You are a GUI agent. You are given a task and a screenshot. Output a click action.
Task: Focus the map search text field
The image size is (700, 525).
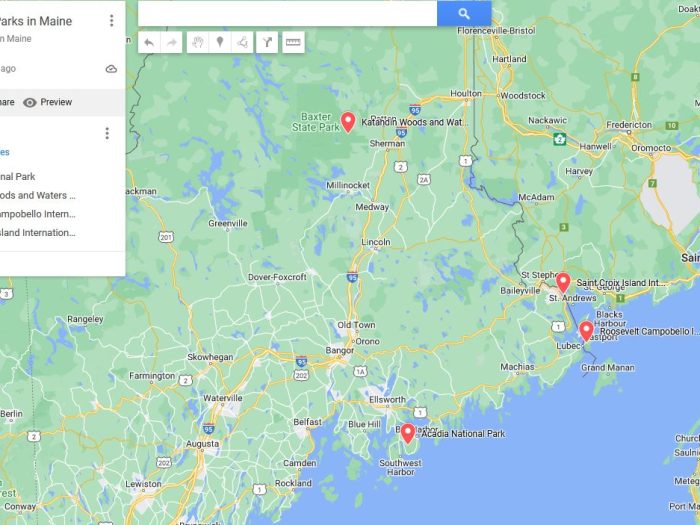point(288,13)
